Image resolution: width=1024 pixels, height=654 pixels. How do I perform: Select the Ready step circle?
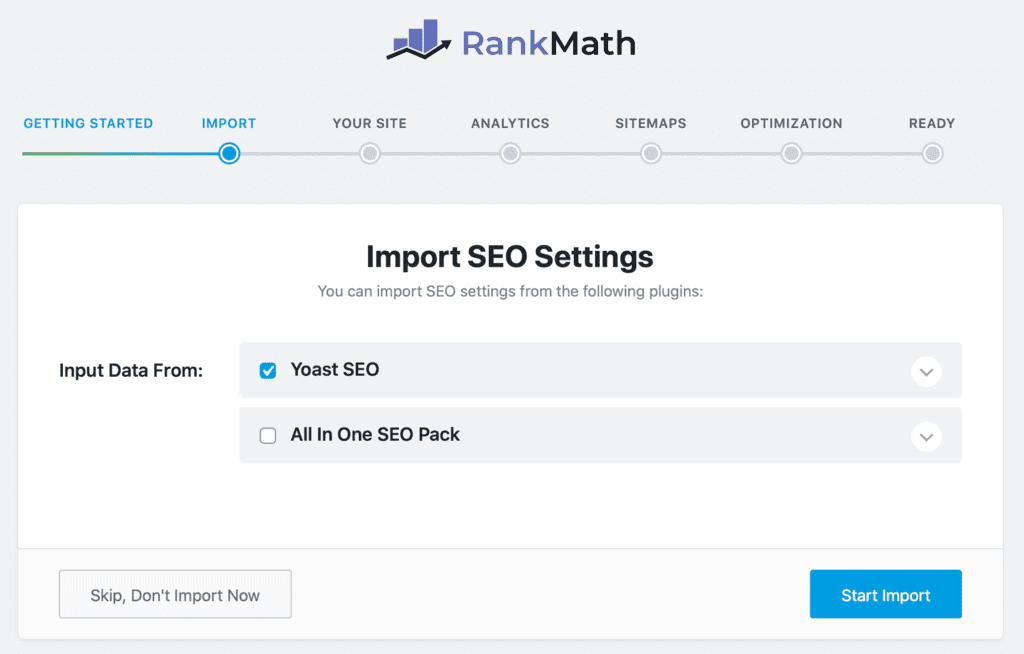931,153
